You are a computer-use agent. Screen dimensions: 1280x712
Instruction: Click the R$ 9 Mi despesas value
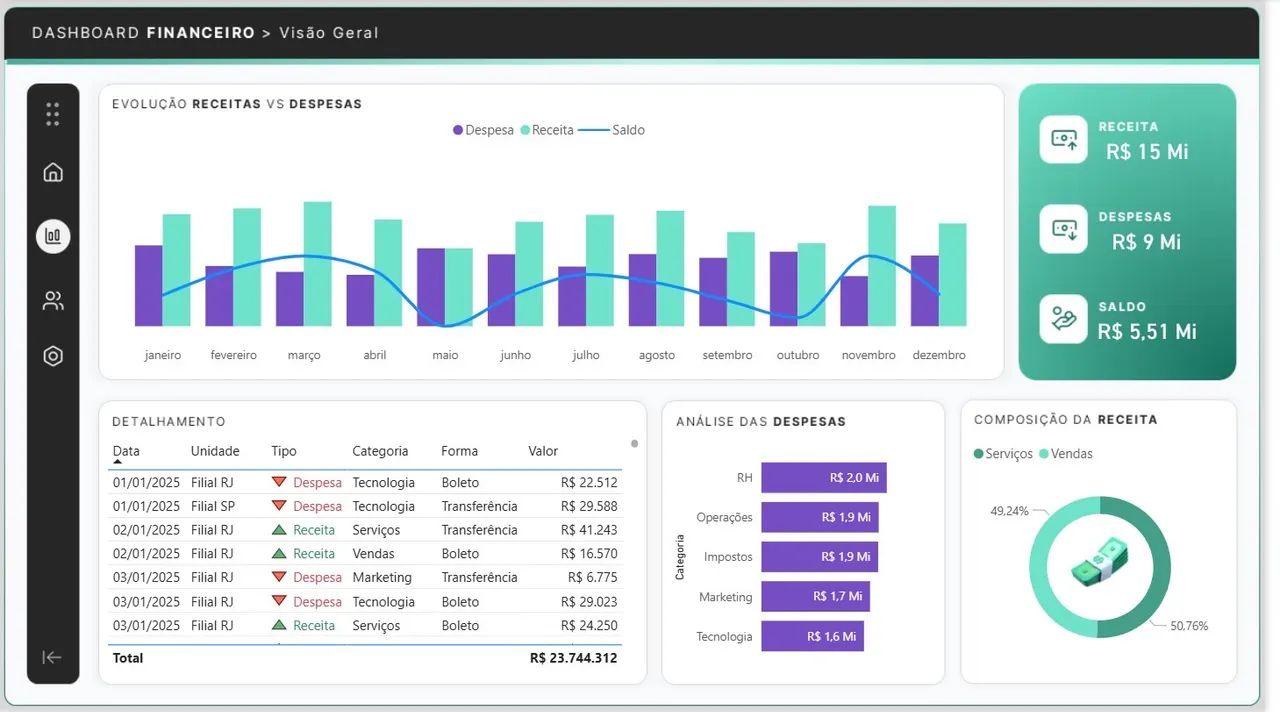pos(1146,242)
